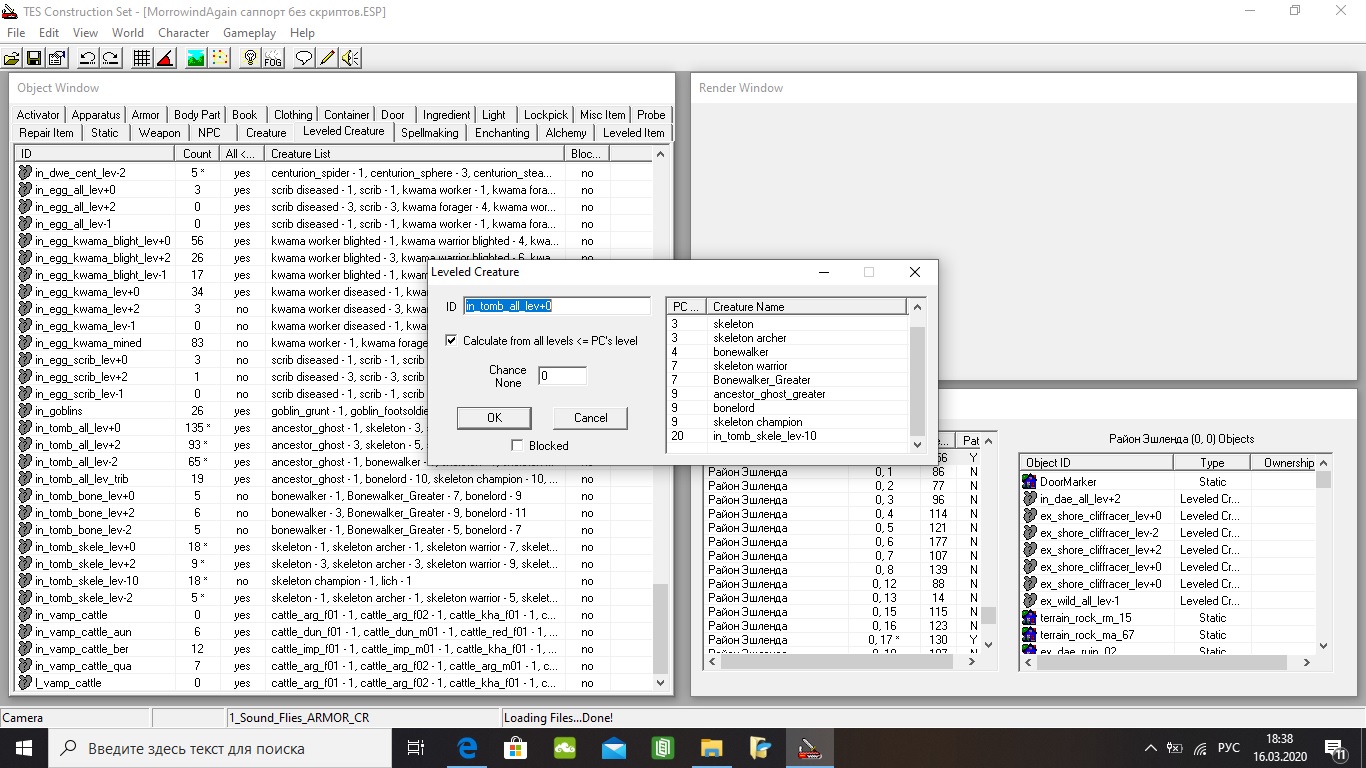Click the Save floppy disk icon

coord(34,58)
